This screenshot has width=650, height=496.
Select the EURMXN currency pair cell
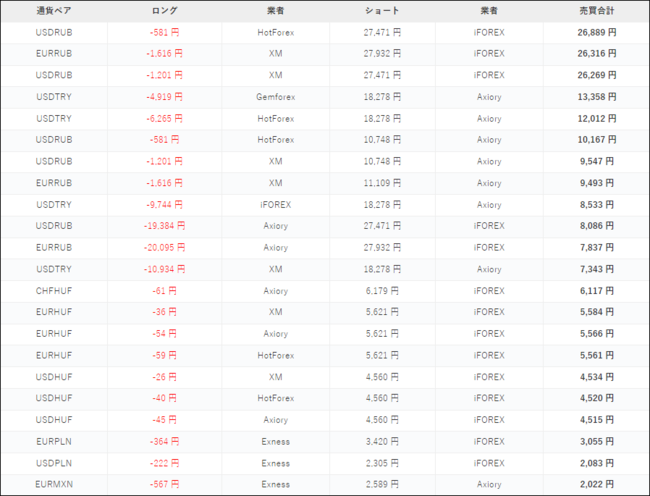click(x=53, y=485)
